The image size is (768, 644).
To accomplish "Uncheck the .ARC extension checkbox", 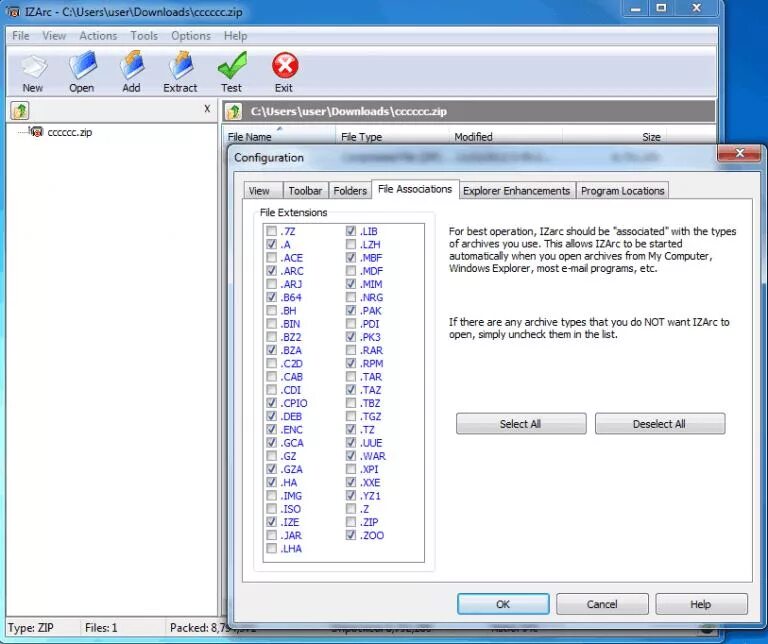I will click(x=271, y=271).
